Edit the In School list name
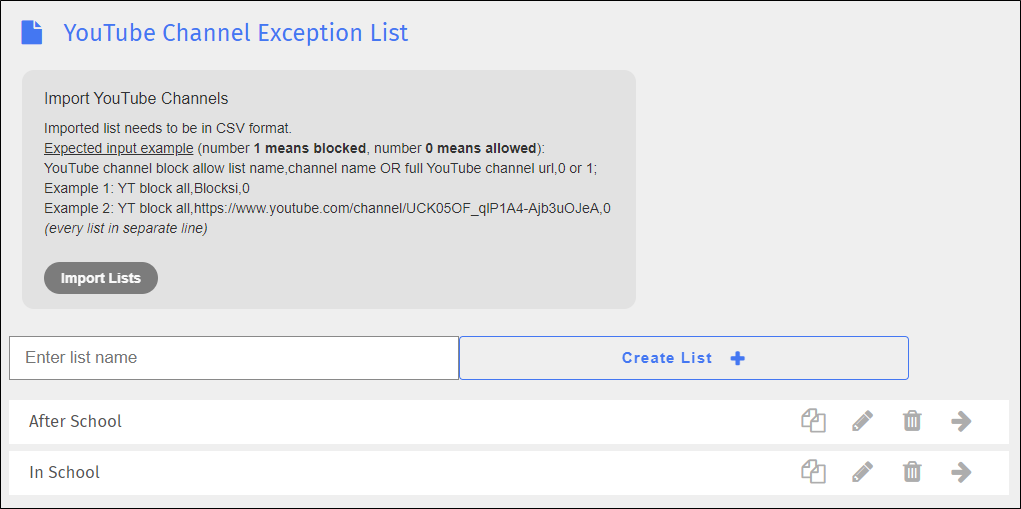 click(x=863, y=471)
